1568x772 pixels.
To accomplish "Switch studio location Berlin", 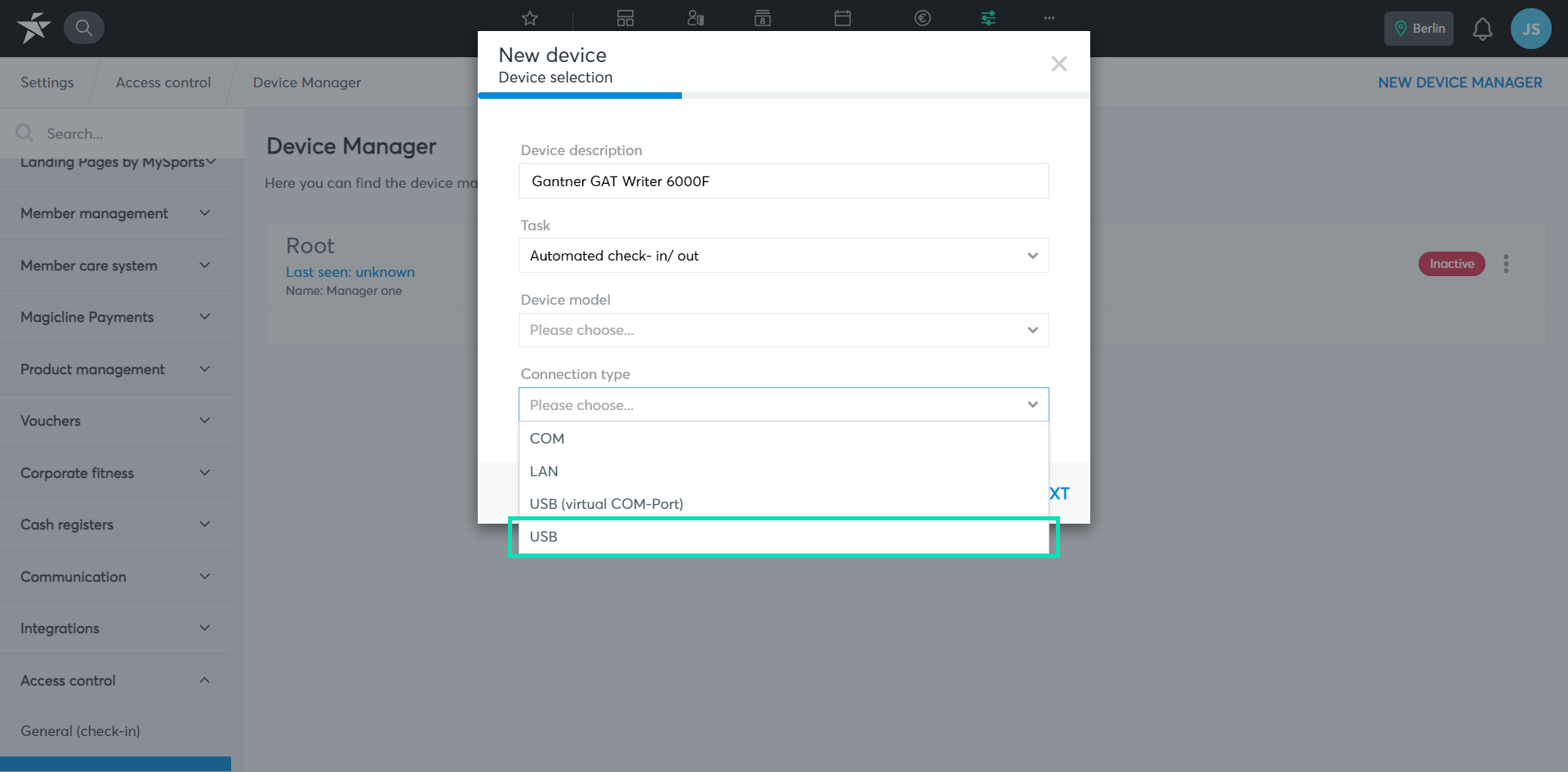I will (x=1419, y=29).
